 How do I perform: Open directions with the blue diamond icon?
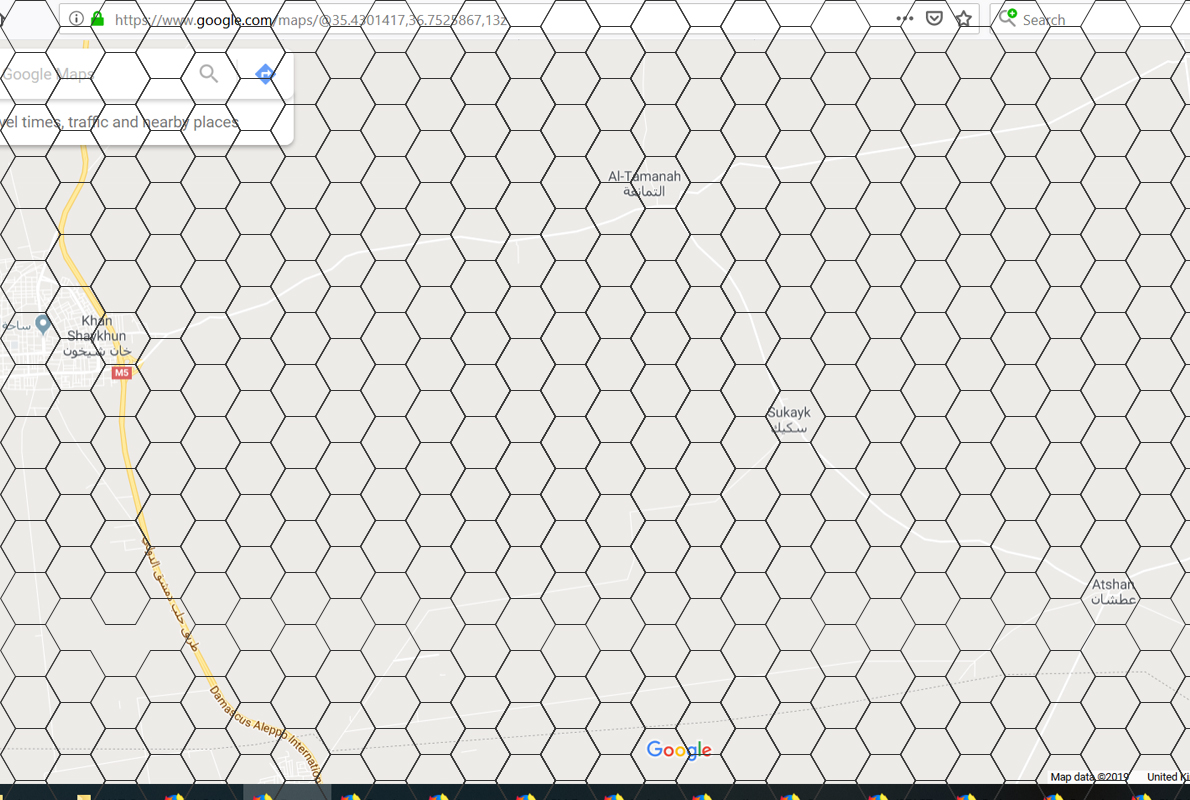point(265,74)
